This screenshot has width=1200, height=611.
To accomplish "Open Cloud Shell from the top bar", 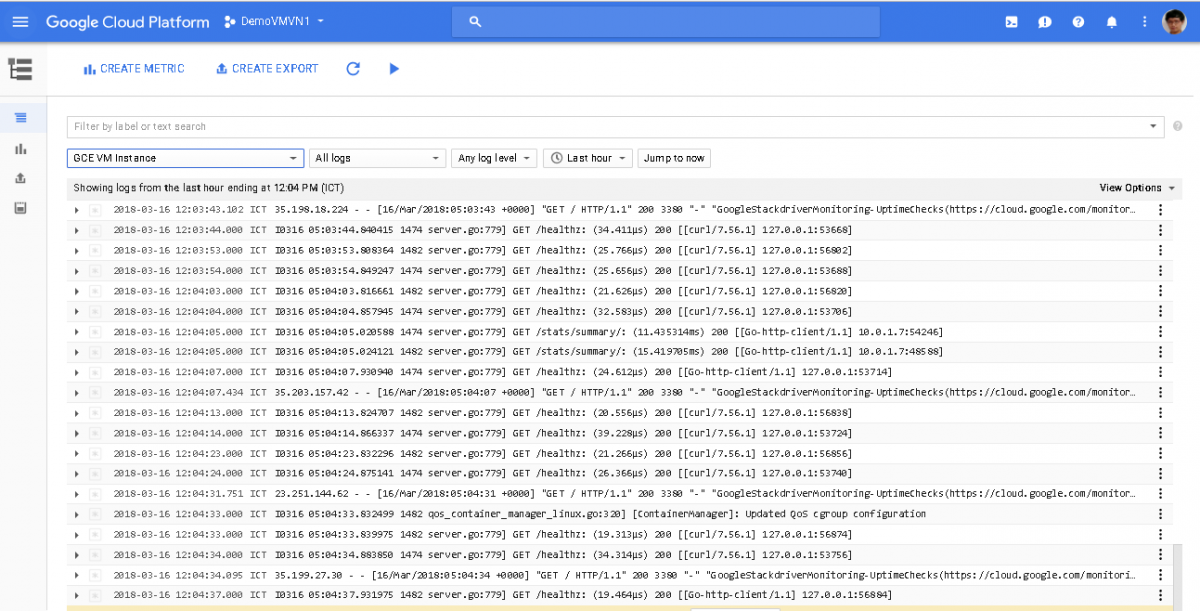I will [x=1012, y=21].
